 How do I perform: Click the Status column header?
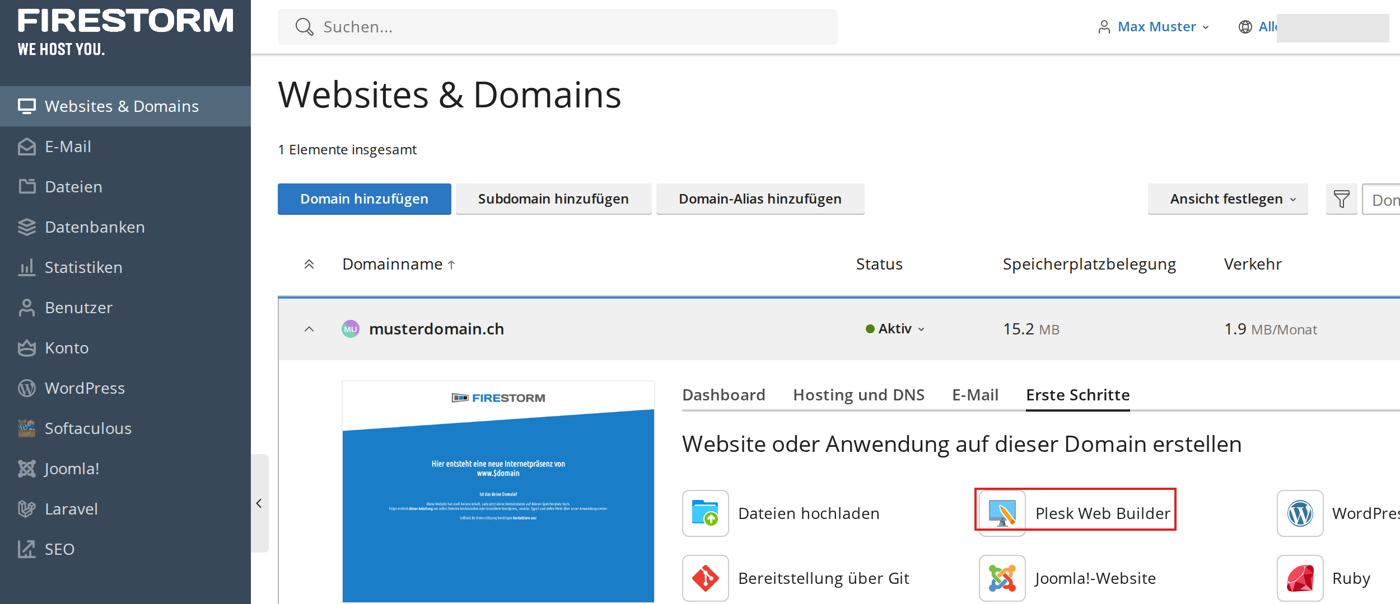click(879, 264)
